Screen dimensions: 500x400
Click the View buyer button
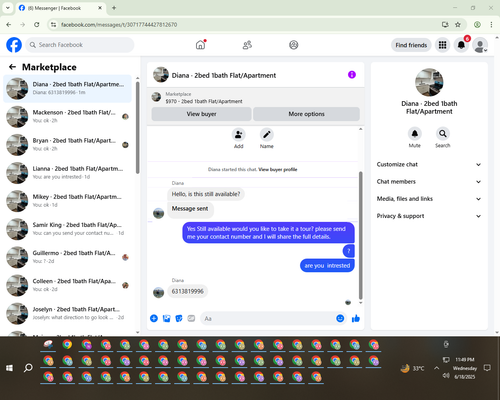201,114
